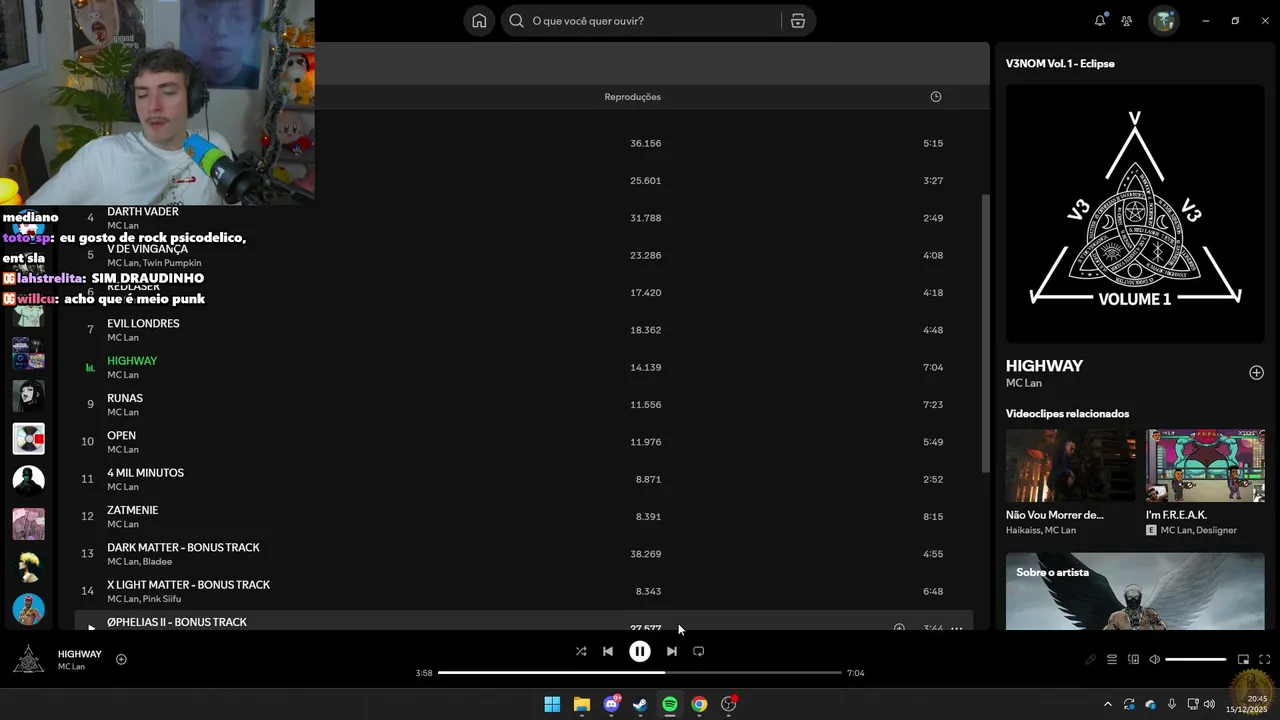Open more options for ØPHELIAS II row
The width and height of the screenshot is (1280, 720).
tap(956, 628)
